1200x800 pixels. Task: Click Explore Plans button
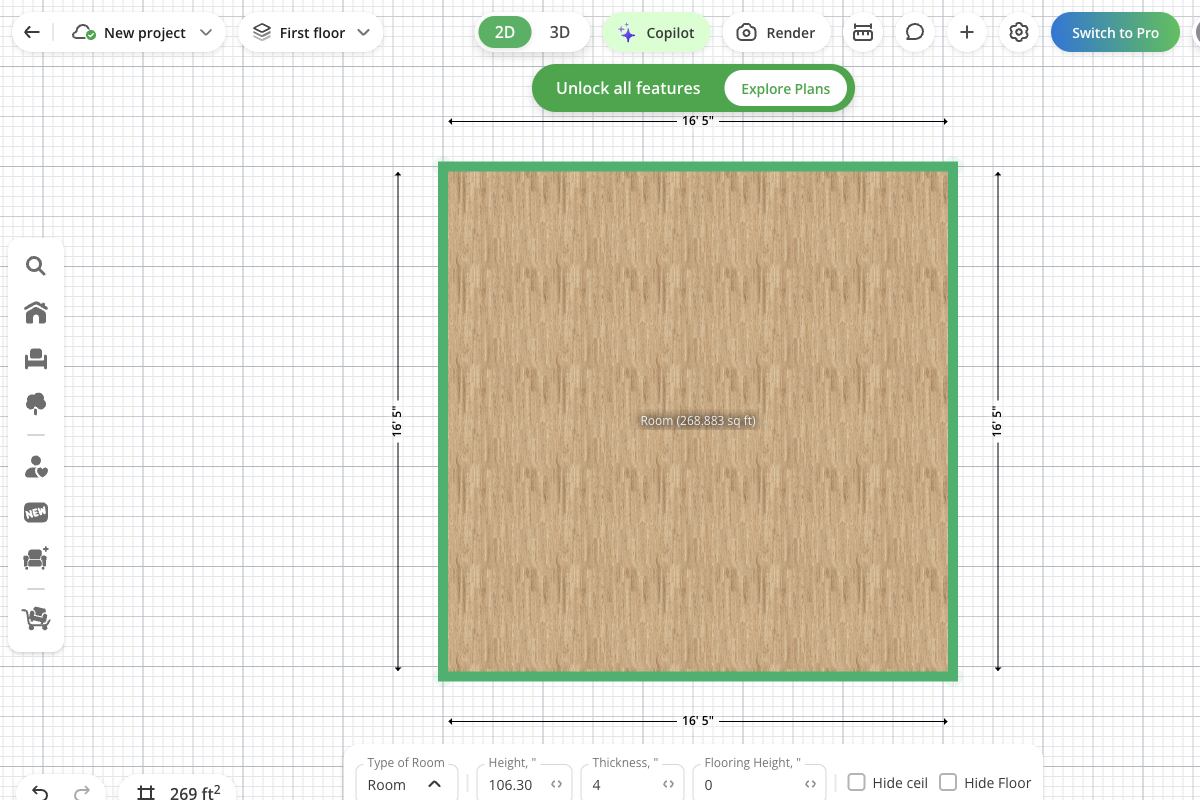[x=785, y=88]
